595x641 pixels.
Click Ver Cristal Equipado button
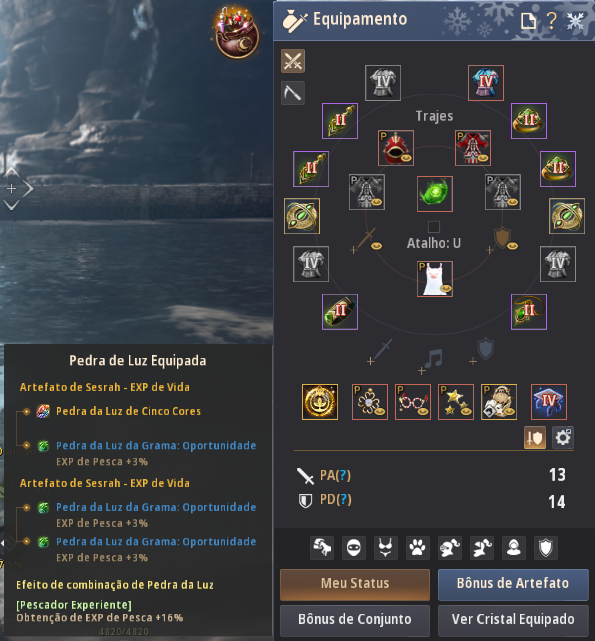tap(513, 619)
